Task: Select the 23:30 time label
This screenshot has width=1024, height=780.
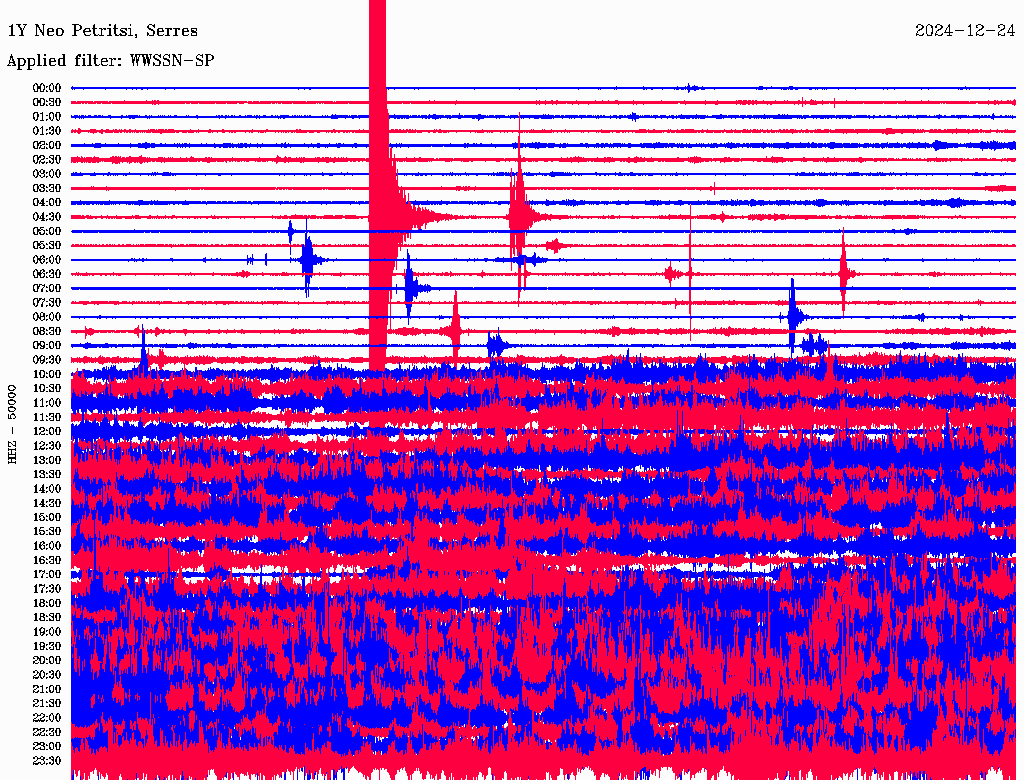Action: coord(47,761)
